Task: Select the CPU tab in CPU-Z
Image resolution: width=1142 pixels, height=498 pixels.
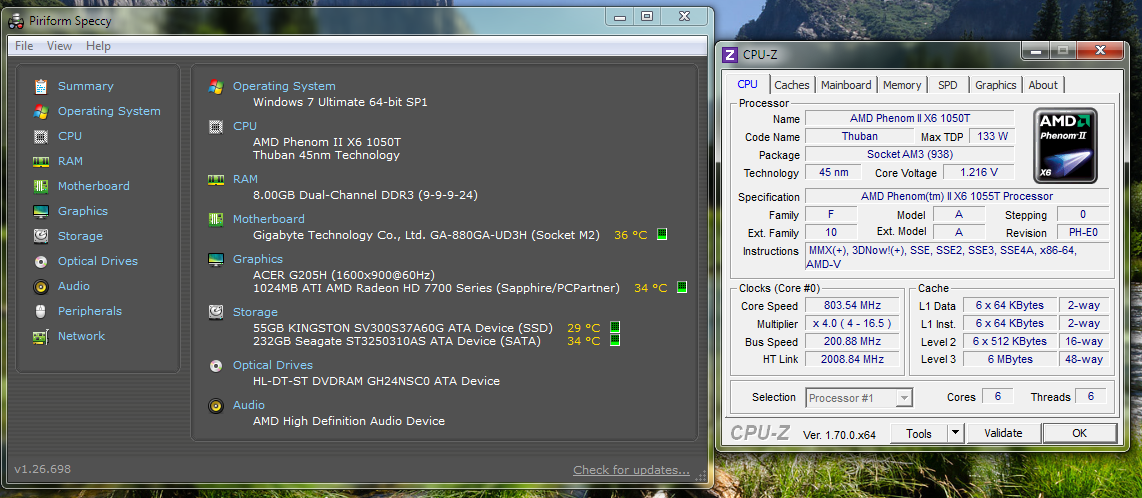Action: tap(747, 84)
